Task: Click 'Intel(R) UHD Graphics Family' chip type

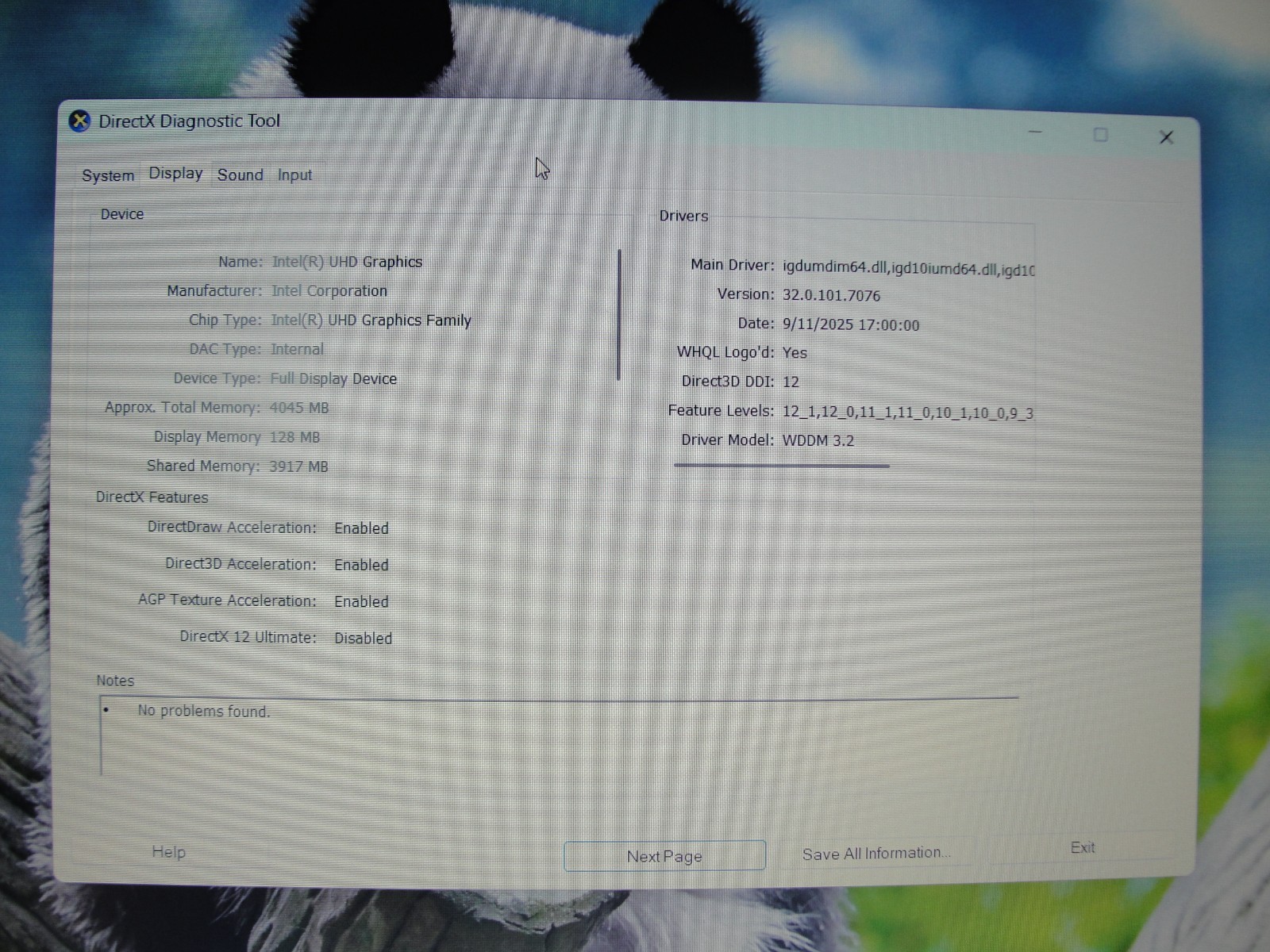Action: [371, 321]
